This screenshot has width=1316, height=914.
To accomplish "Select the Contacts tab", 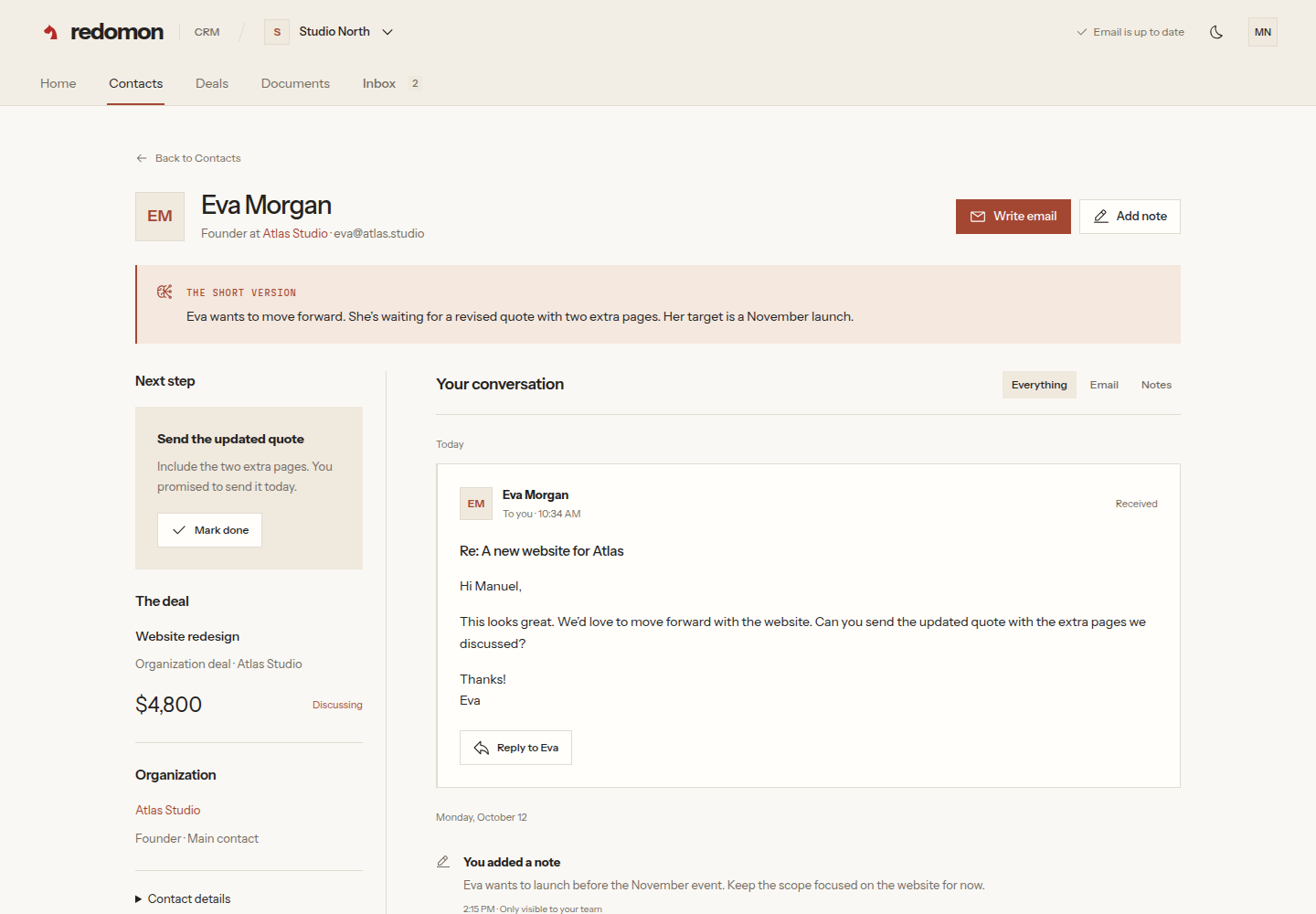I will pos(136,83).
